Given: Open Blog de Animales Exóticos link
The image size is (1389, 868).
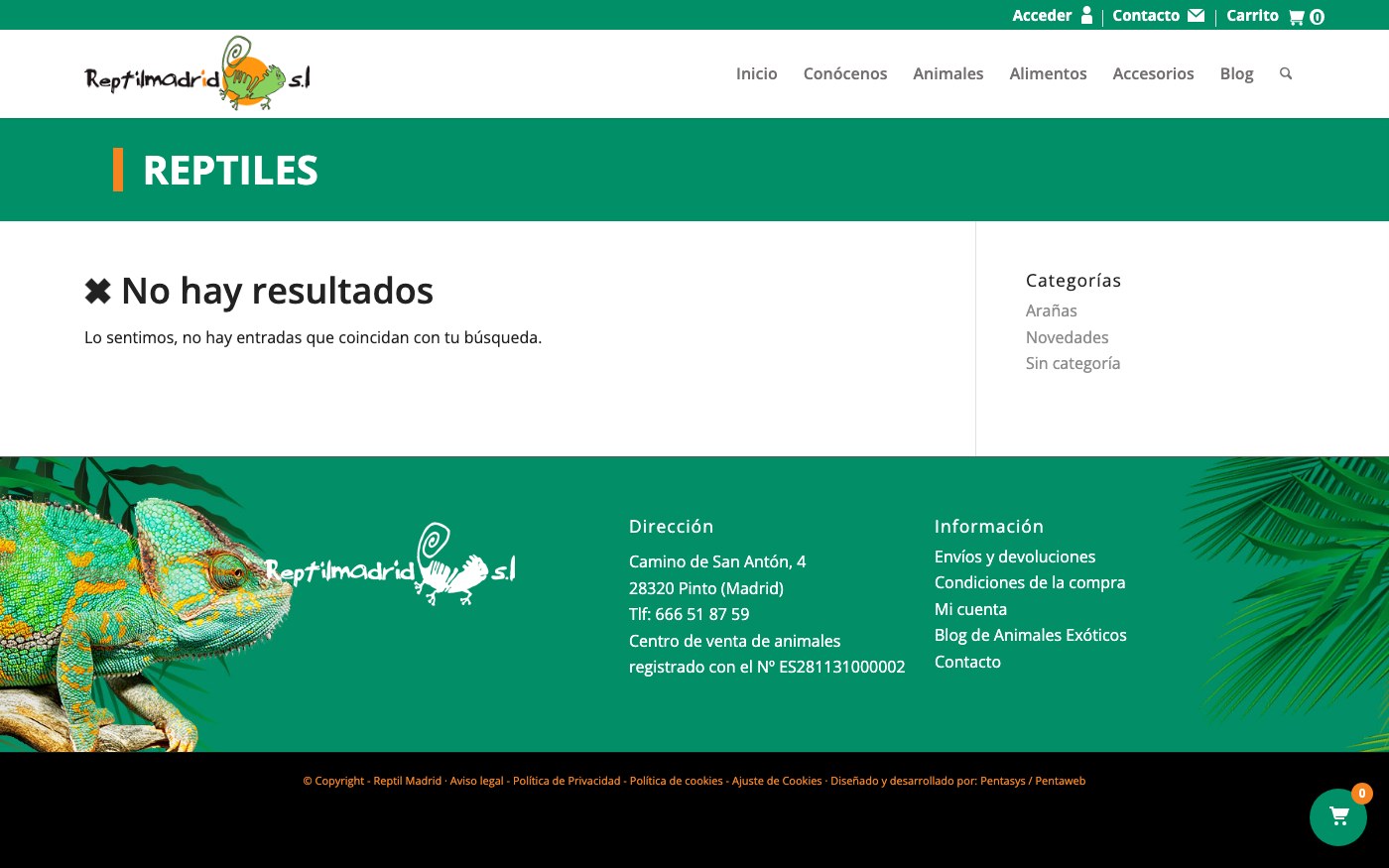Looking at the screenshot, I should click(x=1031, y=635).
